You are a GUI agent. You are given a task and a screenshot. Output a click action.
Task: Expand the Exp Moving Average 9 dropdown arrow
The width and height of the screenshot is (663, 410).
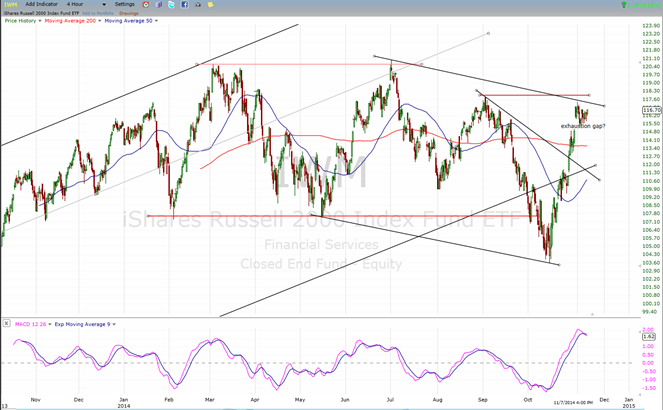114,325
